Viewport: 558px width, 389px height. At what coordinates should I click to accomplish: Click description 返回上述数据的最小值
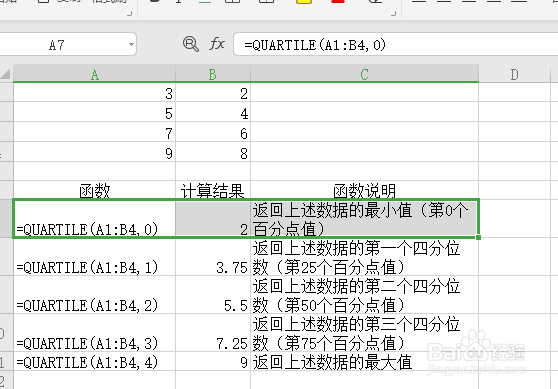pyautogui.click(x=364, y=218)
